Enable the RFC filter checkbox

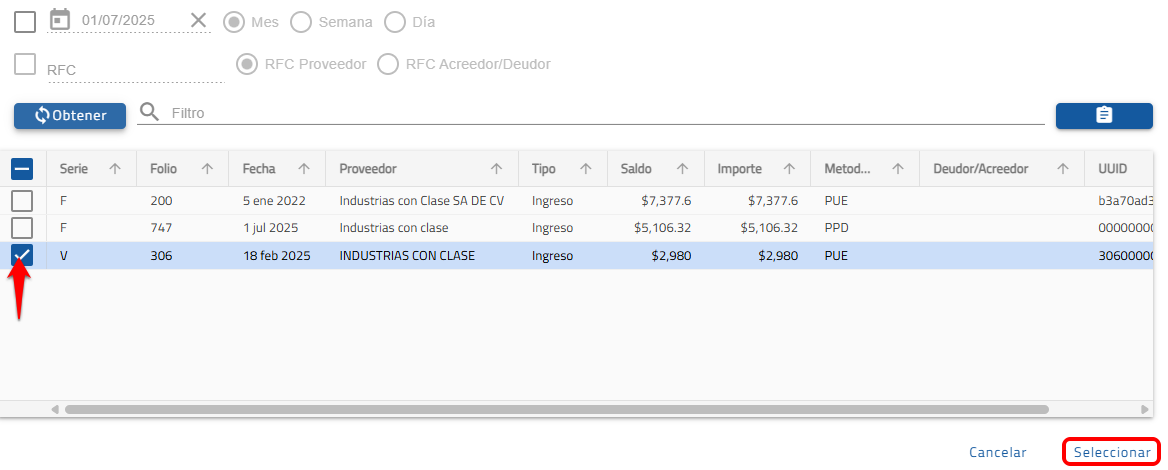point(25,64)
